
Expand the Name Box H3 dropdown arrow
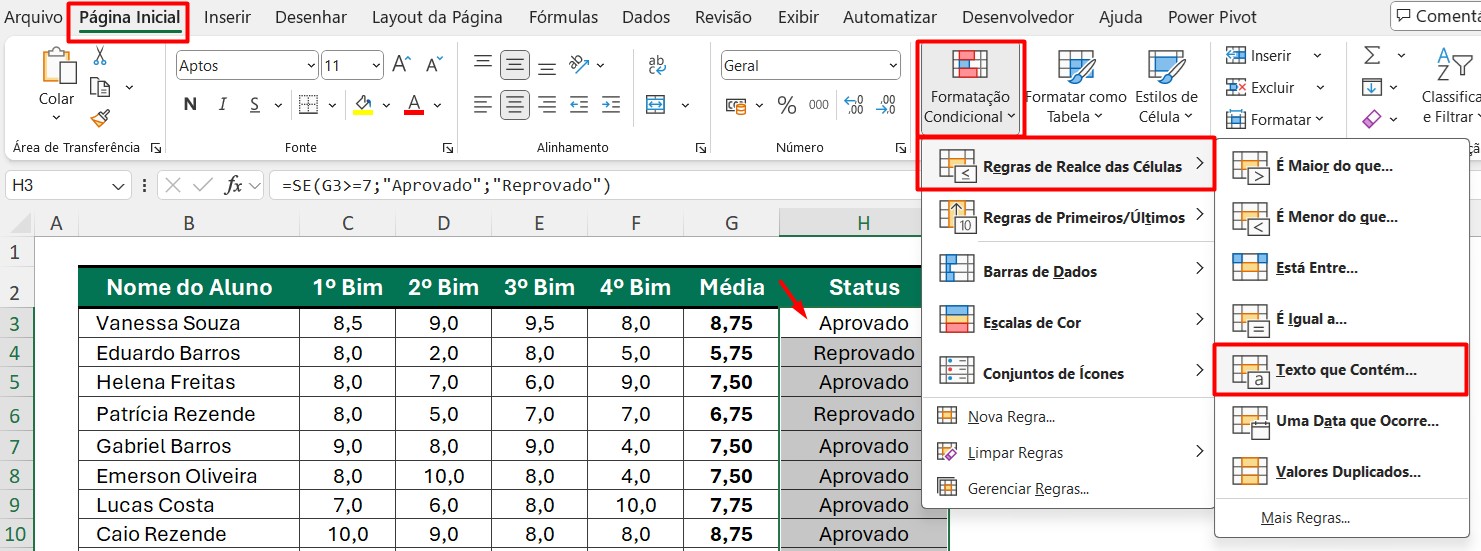(119, 185)
